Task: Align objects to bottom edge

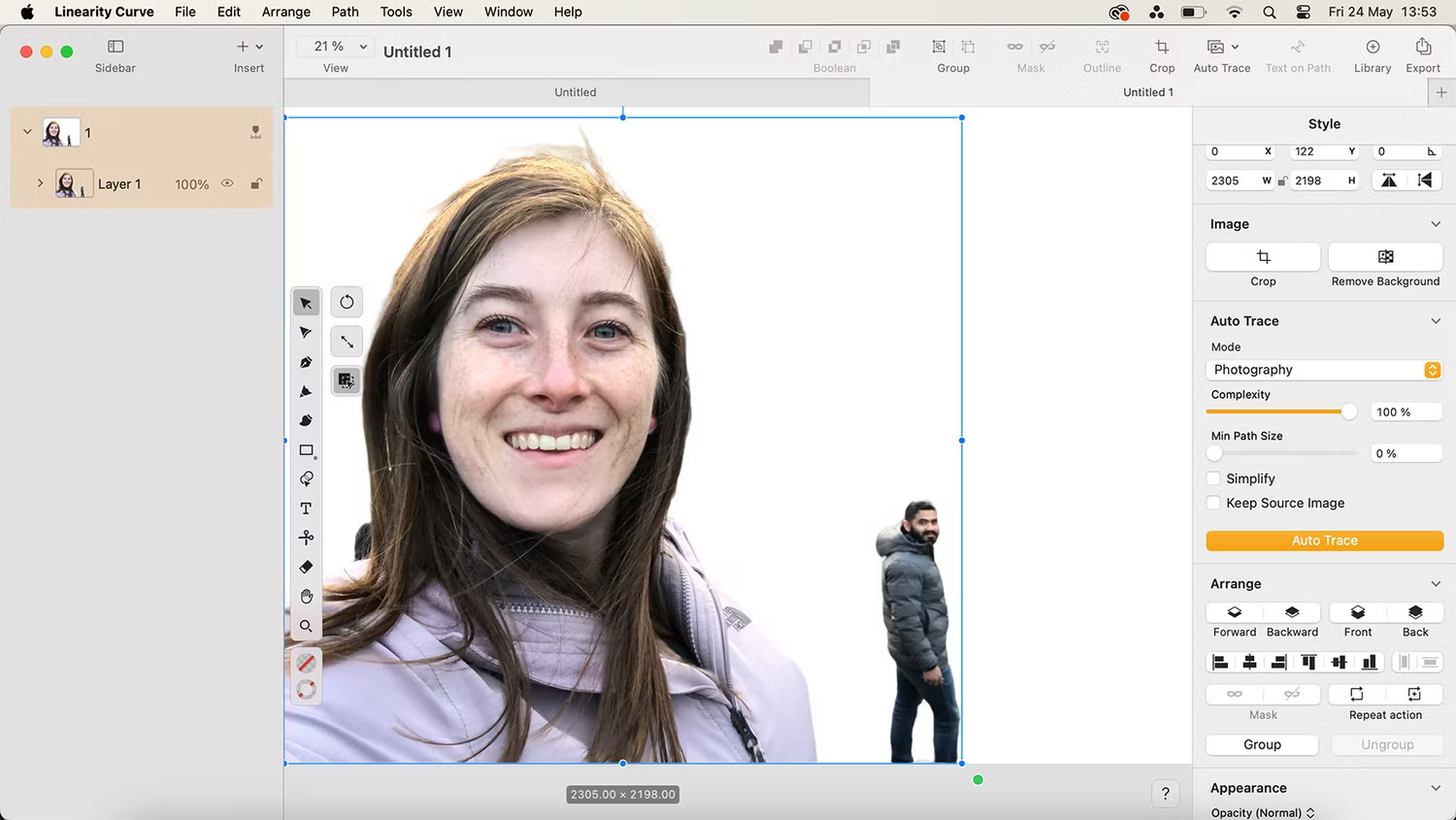Action: (1369, 662)
